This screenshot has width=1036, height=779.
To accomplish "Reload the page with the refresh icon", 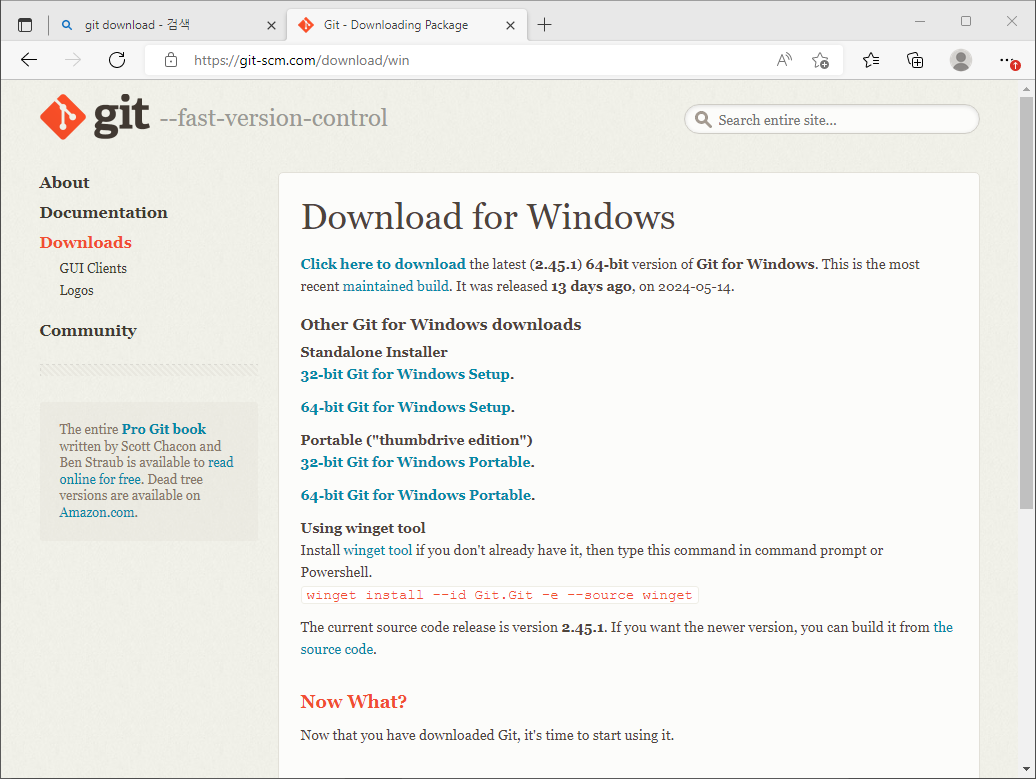I will coord(117,60).
